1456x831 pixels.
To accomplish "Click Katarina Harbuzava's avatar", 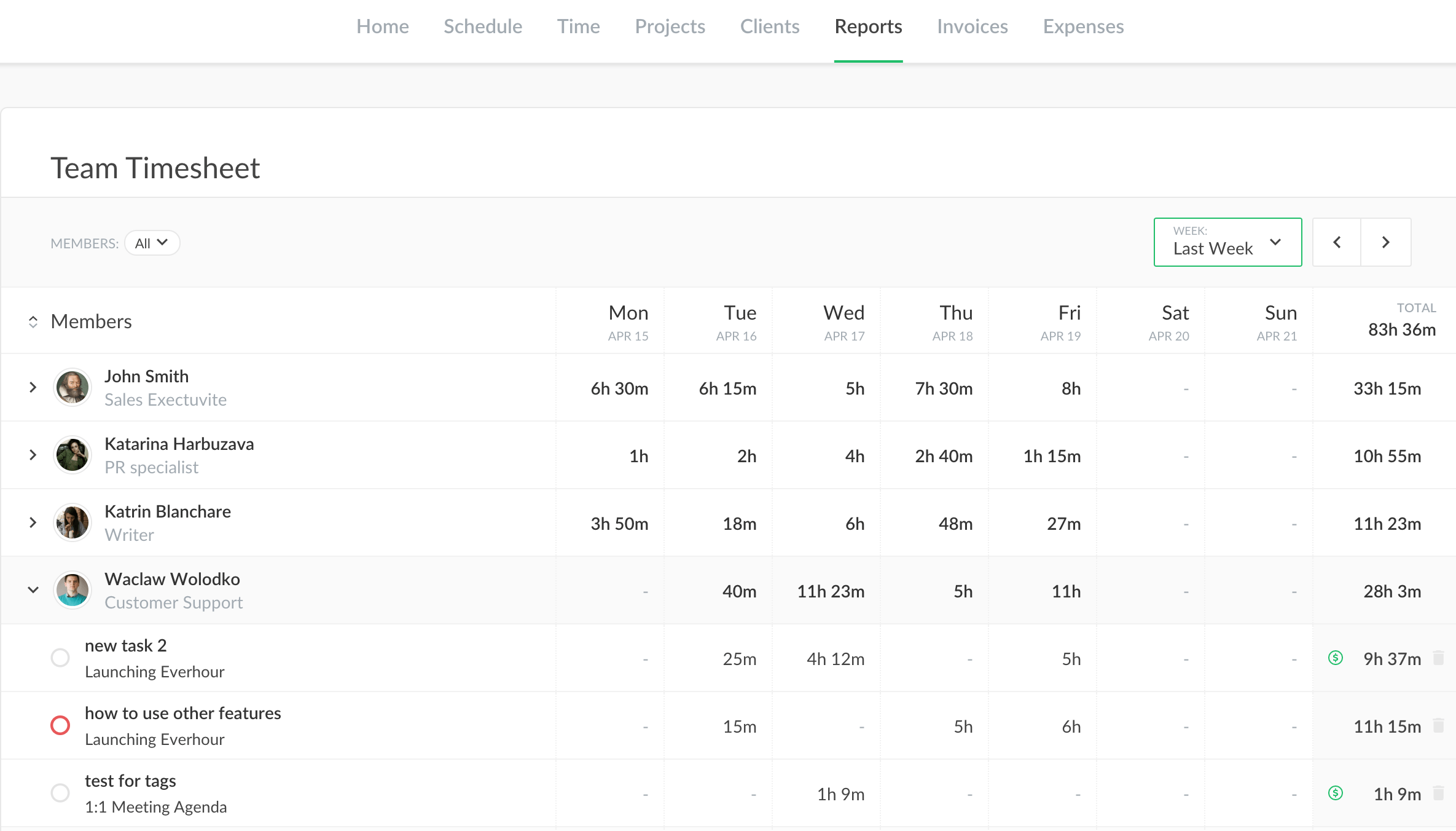I will coord(72,455).
